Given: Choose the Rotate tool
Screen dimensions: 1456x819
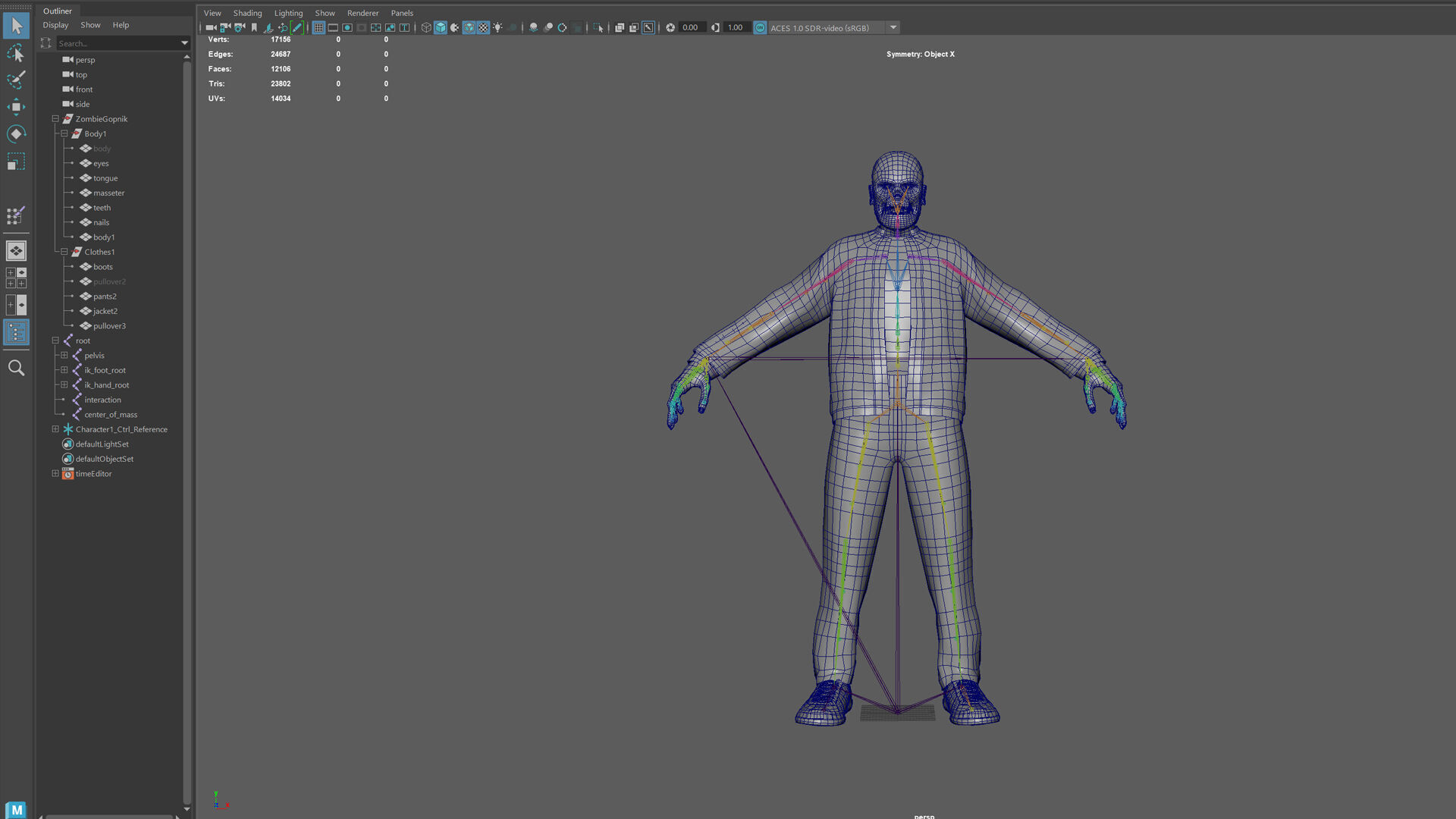Looking at the screenshot, I should 16,134.
